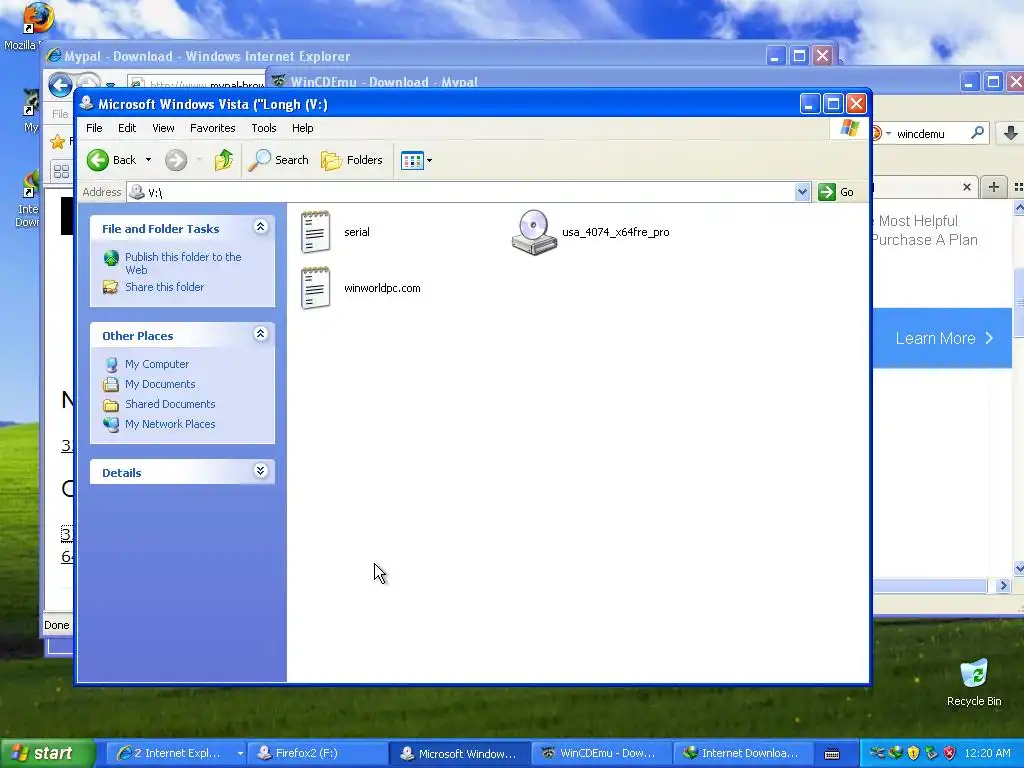
Task: Click the yellow security shield tray icon
Action: (x=914, y=753)
